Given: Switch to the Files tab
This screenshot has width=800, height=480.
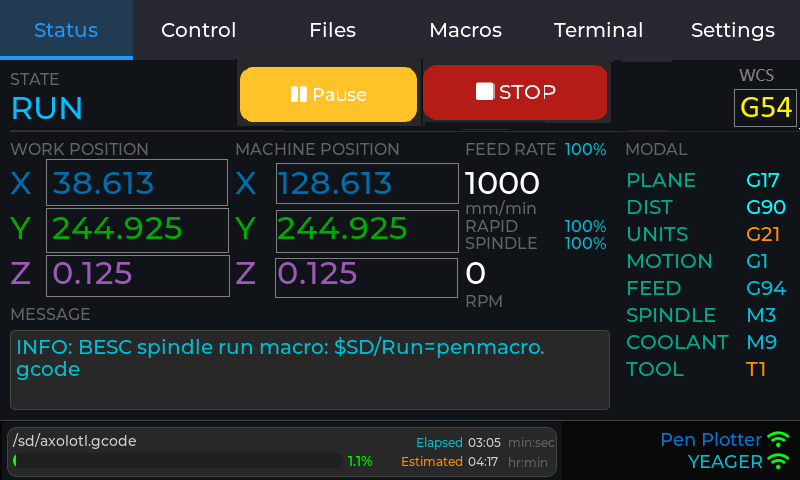Looking at the screenshot, I should 332,30.
